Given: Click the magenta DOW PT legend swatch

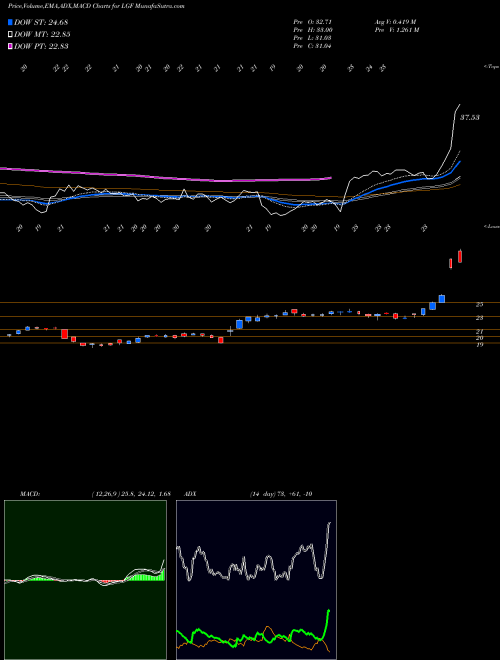Looking at the screenshot, I should [10, 46].
